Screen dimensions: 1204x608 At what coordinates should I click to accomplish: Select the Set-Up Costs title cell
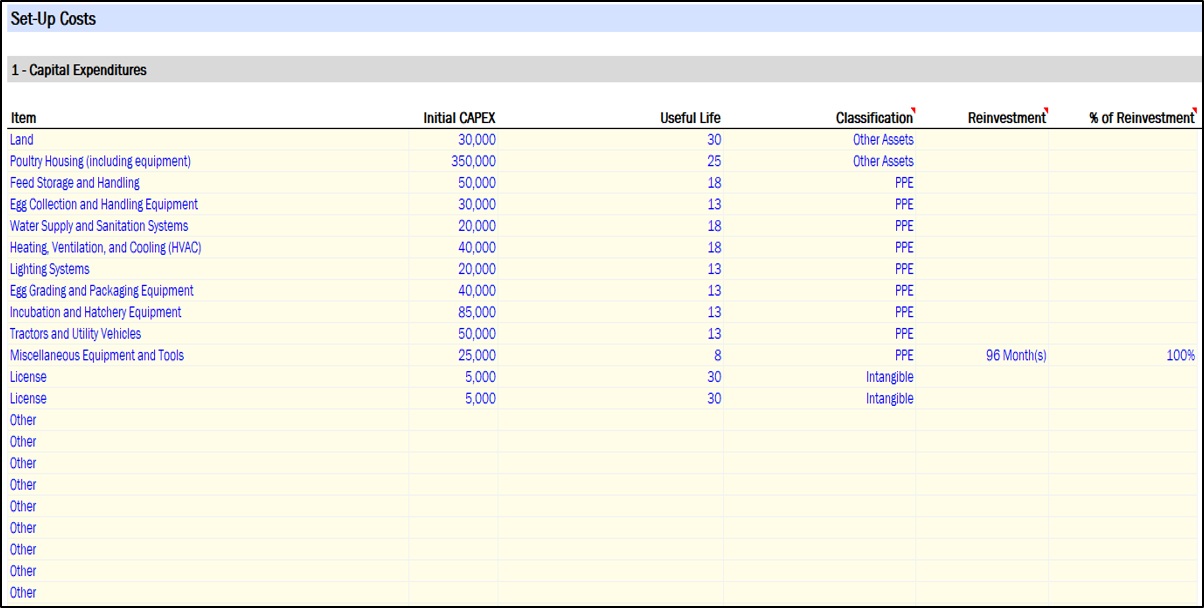pyautogui.click(x=603, y=19)
